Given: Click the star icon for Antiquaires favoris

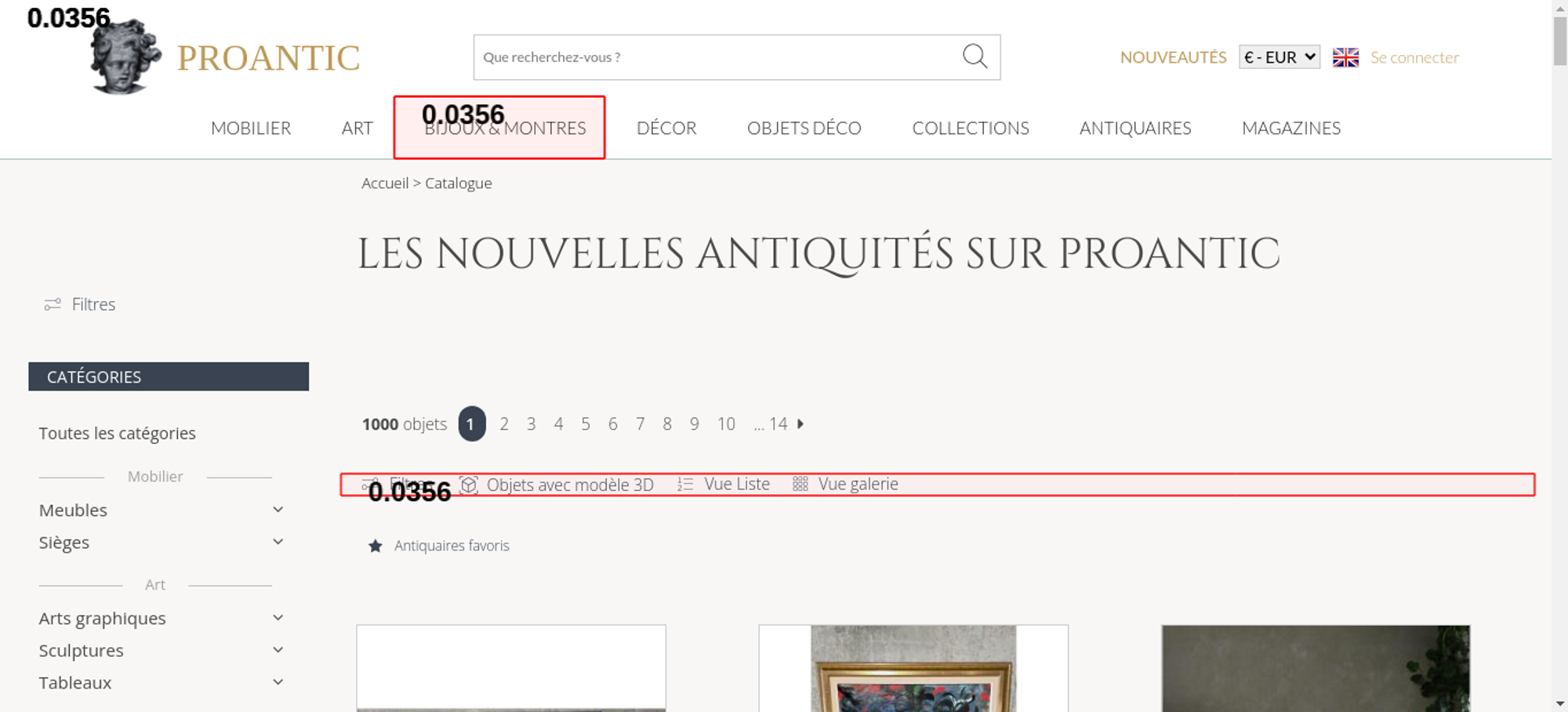Looking at the screenshot, I should [x=376, y=546].
